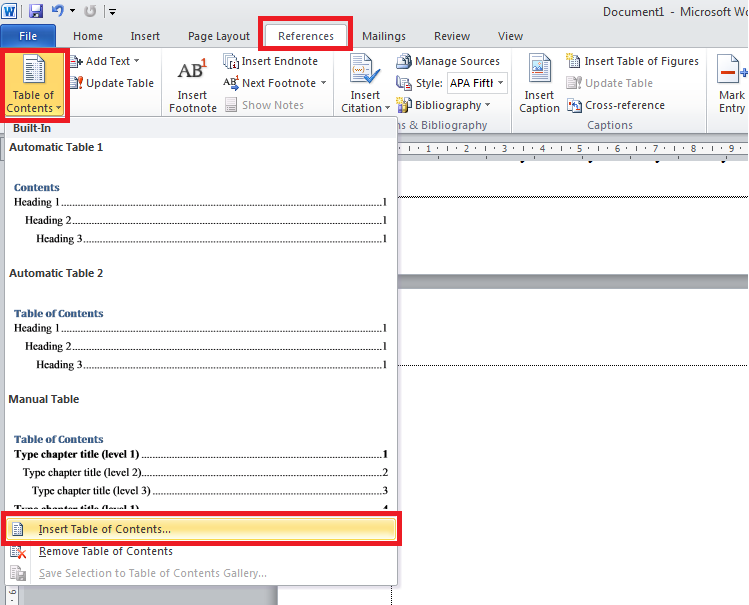Click the Insert Footnote AB icon
749x605 pixels.
[192, 70]
